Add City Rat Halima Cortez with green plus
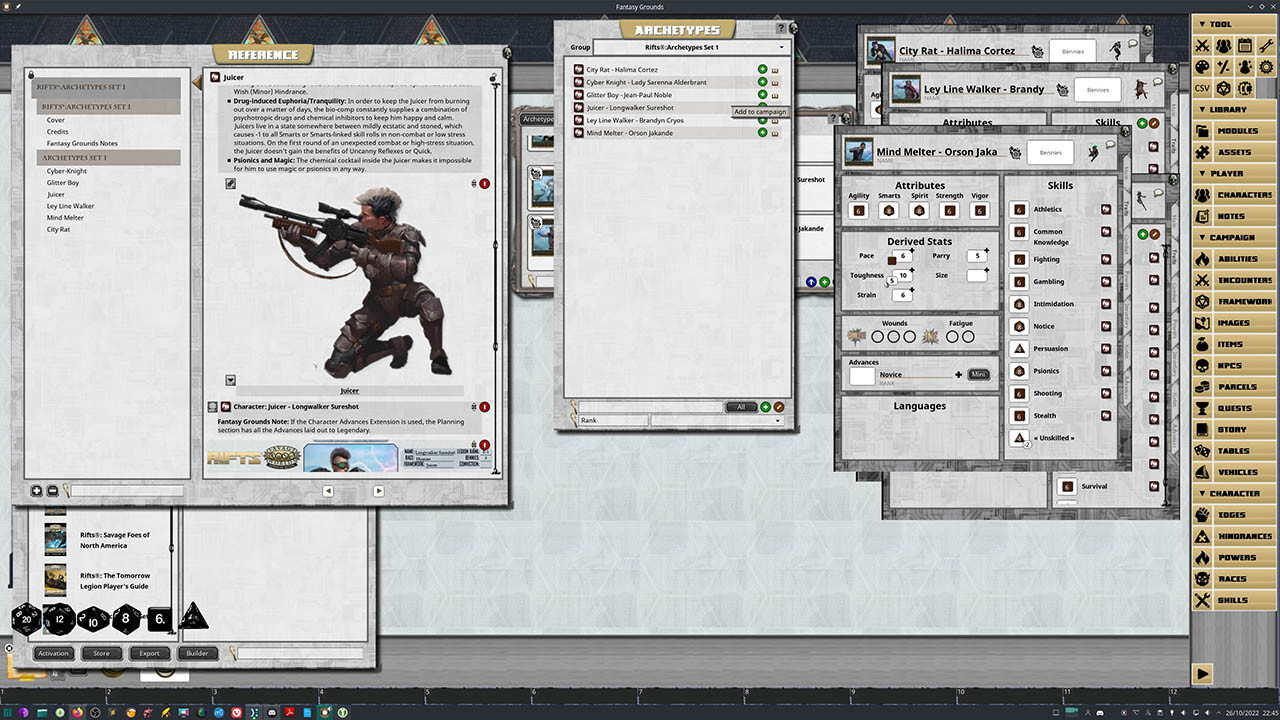Viewport: 1280px width, 720px height. tap(763, 70)
